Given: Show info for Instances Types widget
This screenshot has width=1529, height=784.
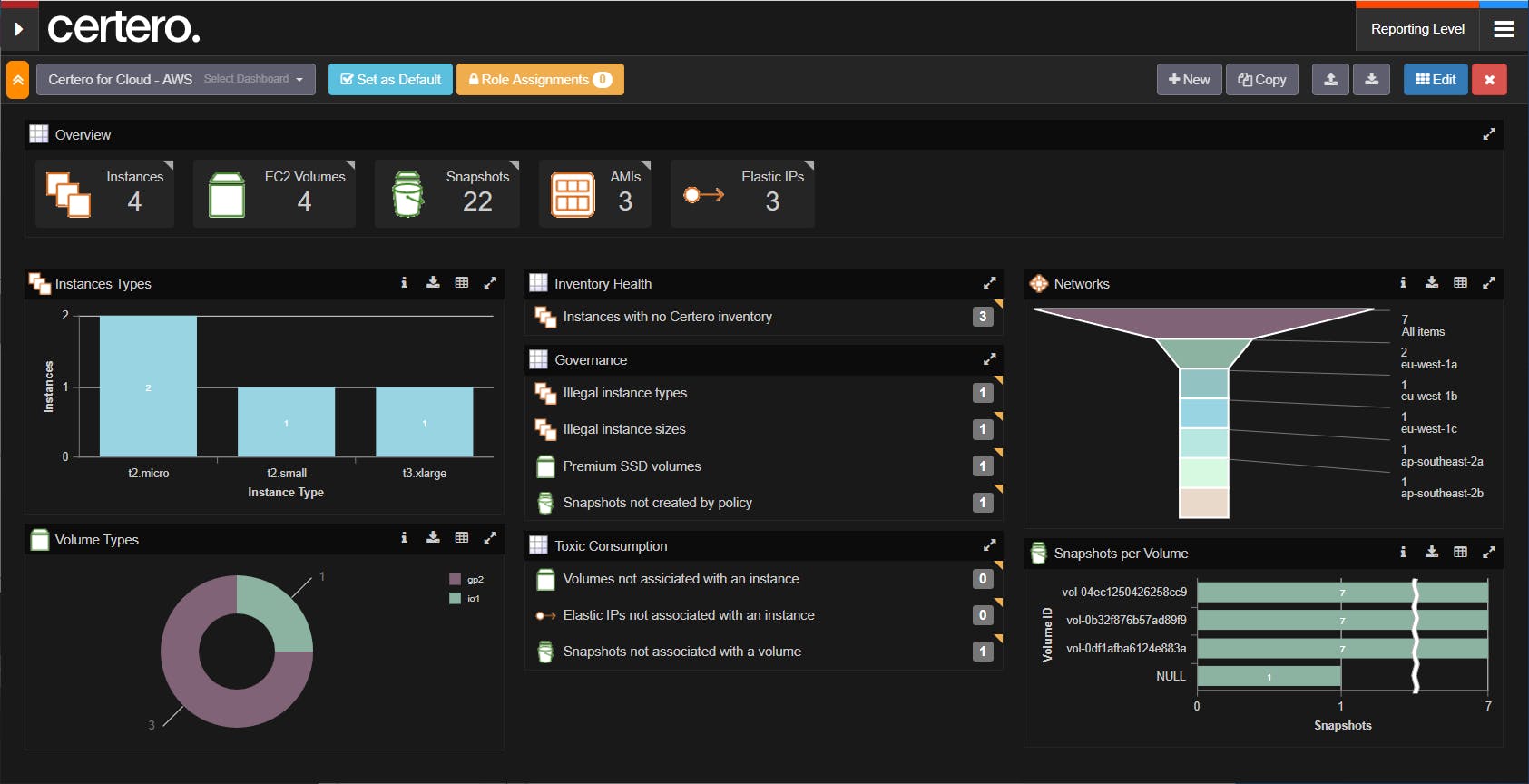Looking at the screenshot, I should [404, 283].
